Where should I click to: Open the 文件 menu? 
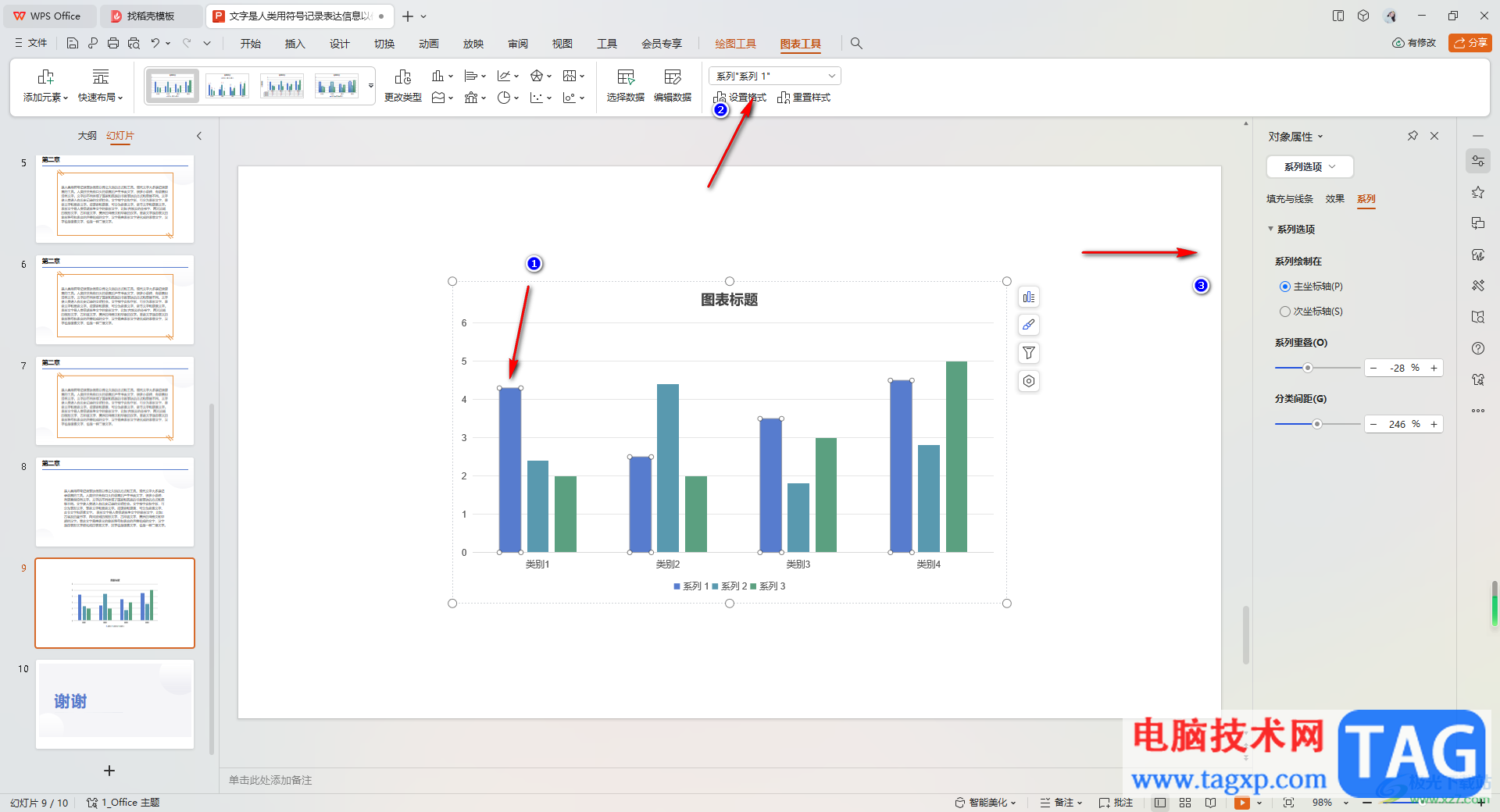coord(31,43)
